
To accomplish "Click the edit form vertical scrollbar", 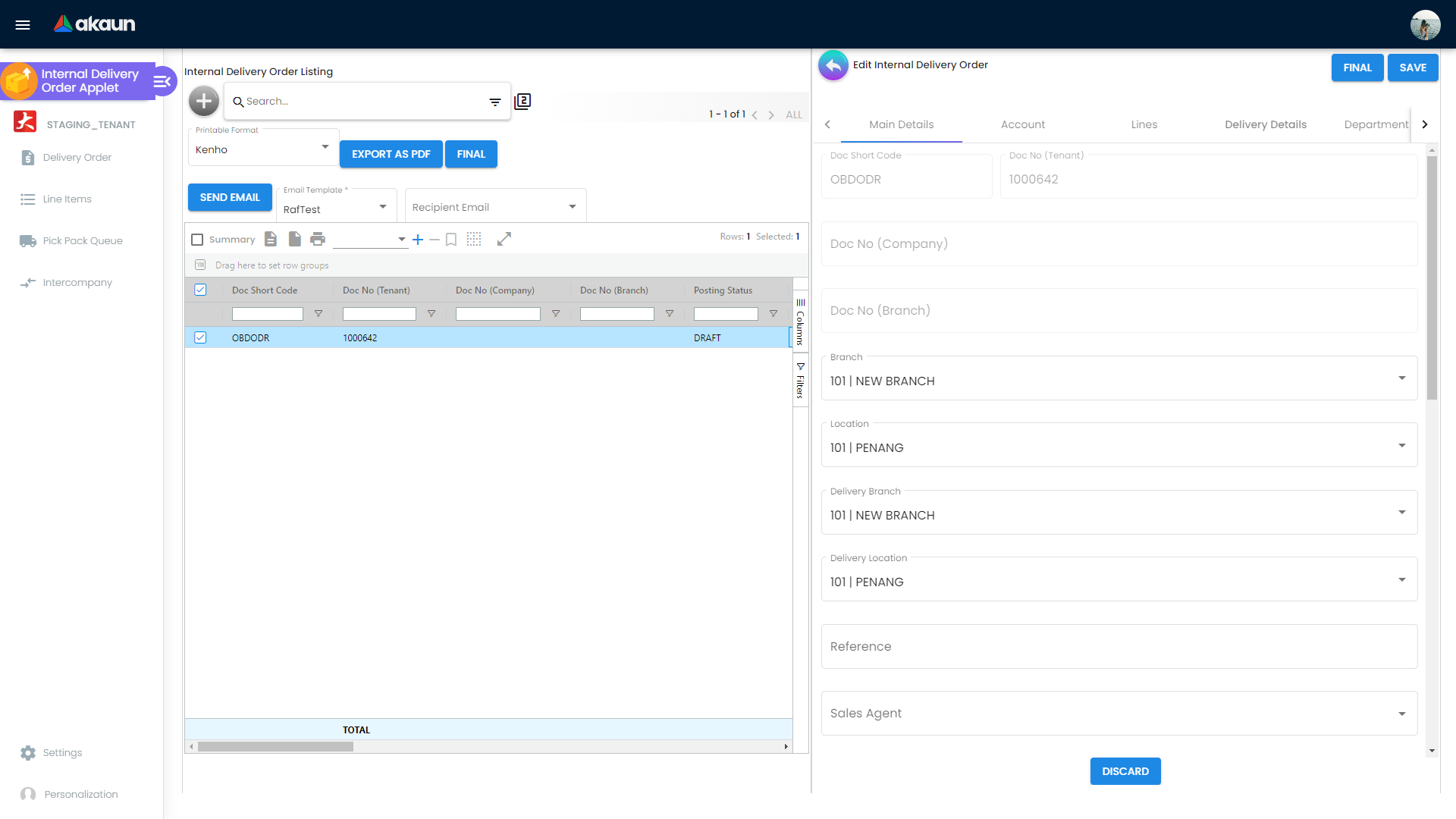I will coord(1432,278).
